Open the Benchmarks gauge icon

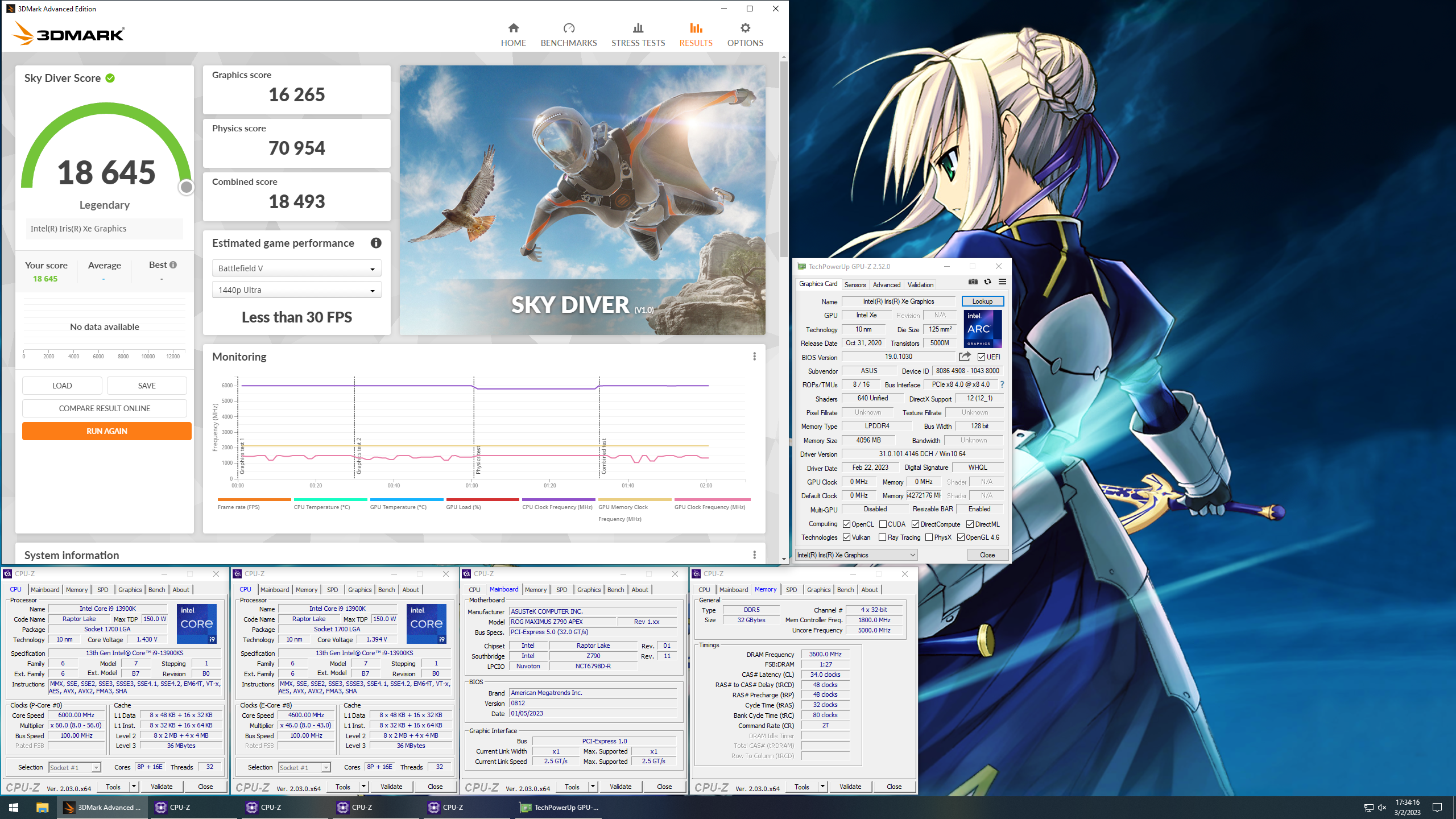(569, 28)
